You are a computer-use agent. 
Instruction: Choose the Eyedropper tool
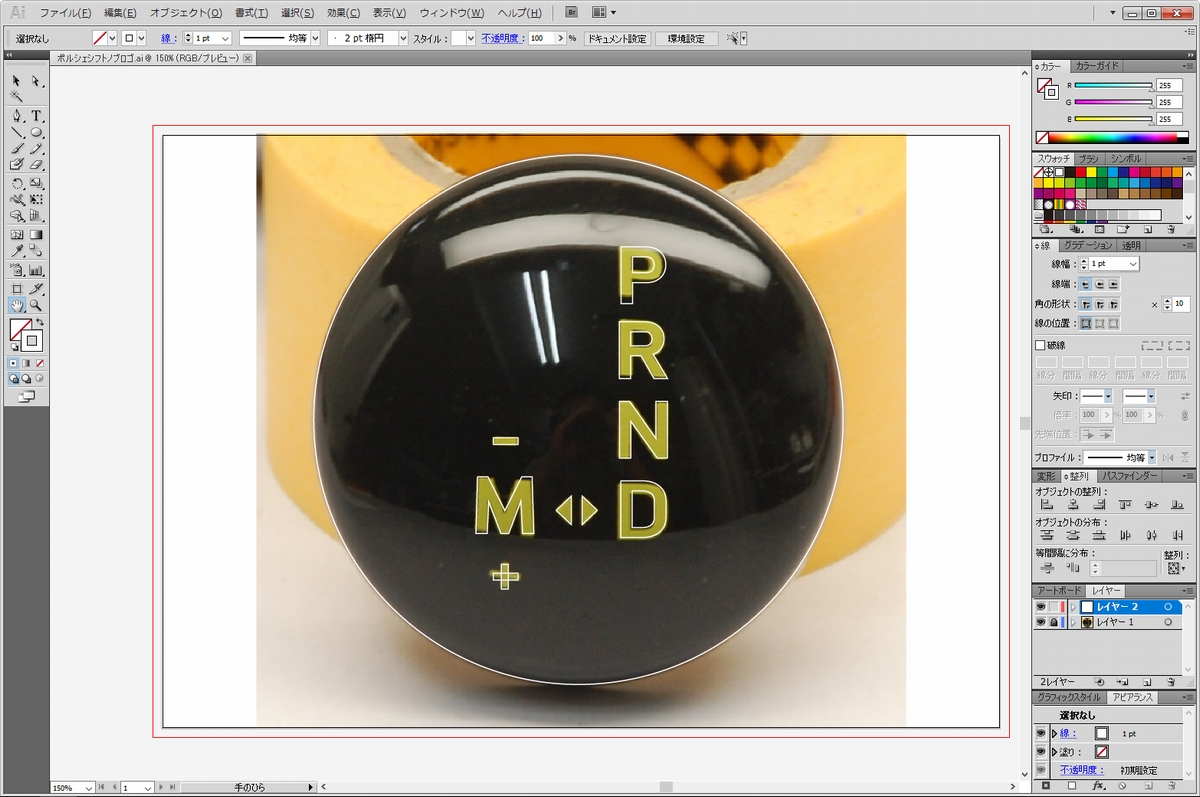pos(17,252)
